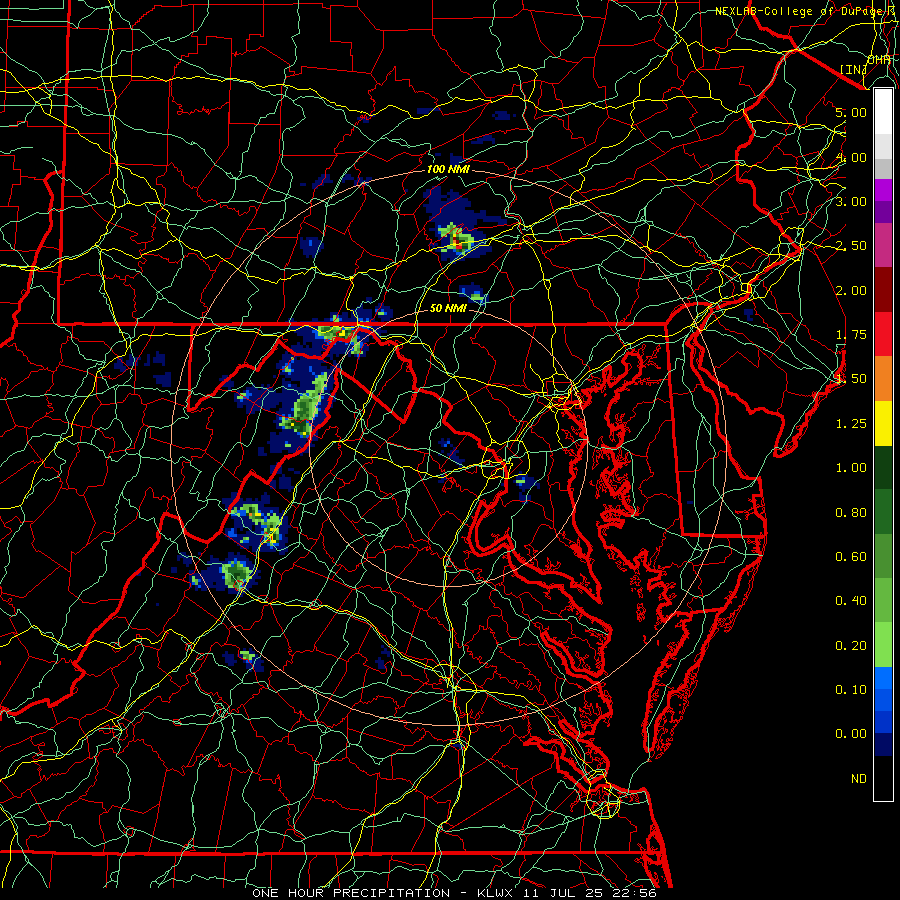Click the ND legend label
Viewport: 900px width, 900px height.
(859, 779)
